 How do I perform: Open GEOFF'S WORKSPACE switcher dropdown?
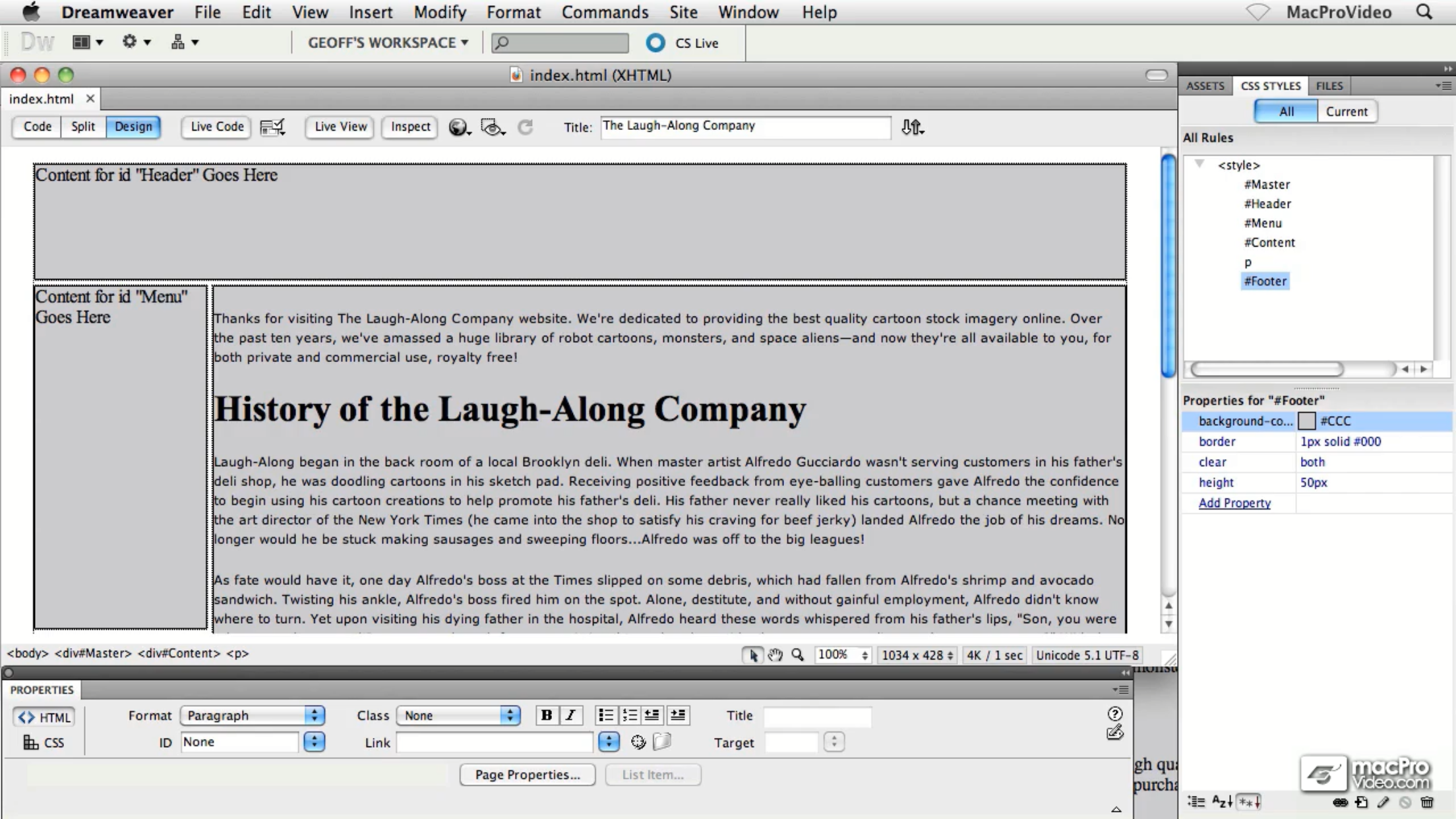coord(388,43)
